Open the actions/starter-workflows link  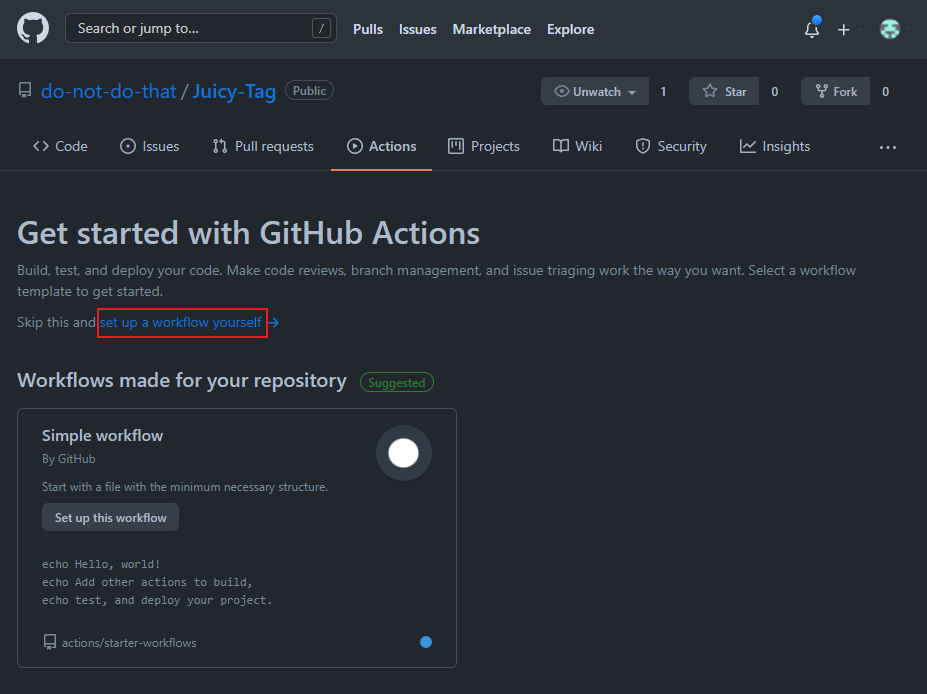point(129,643)
